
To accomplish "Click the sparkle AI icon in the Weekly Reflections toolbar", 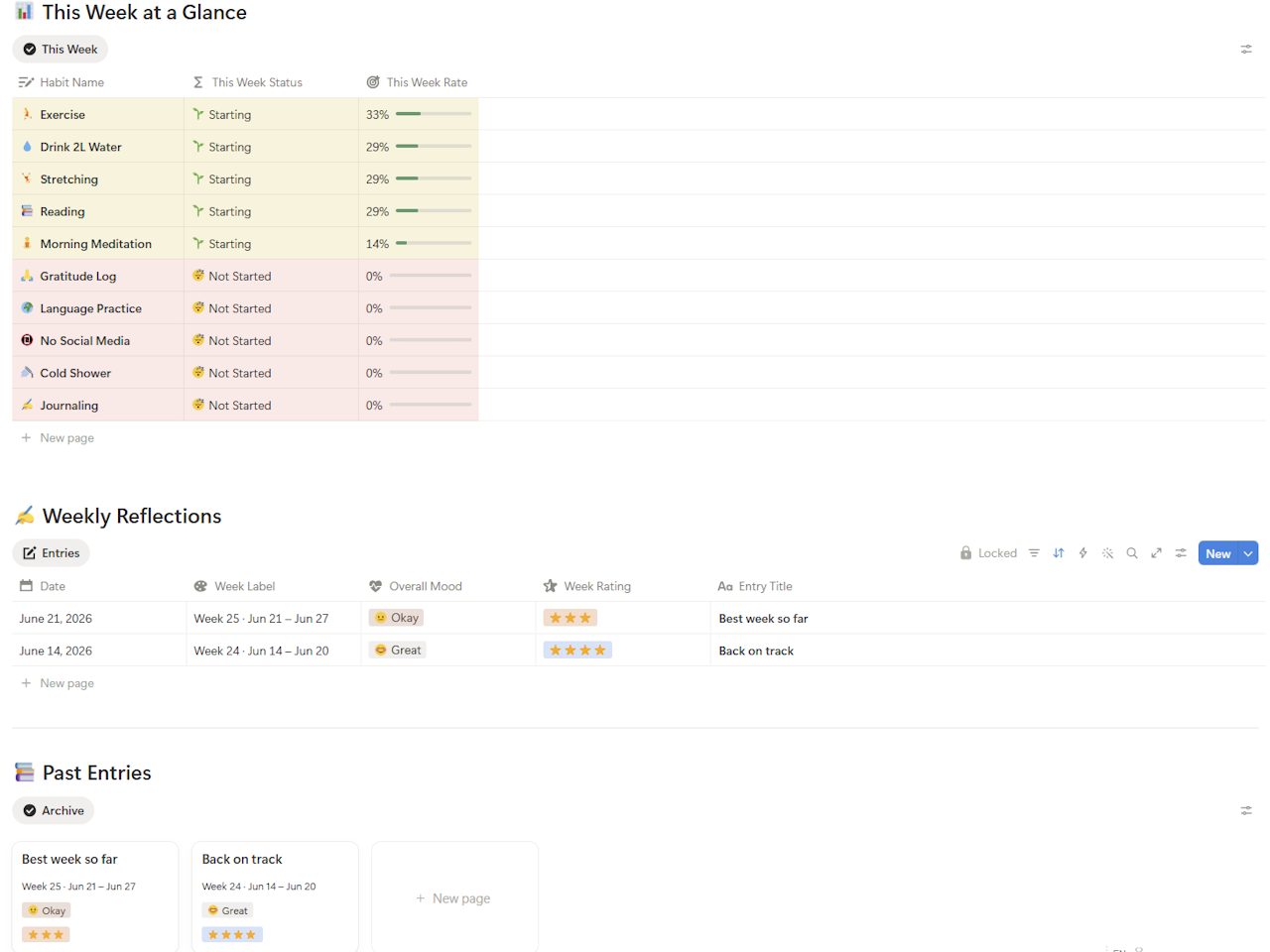I will tap(1108, 553).
